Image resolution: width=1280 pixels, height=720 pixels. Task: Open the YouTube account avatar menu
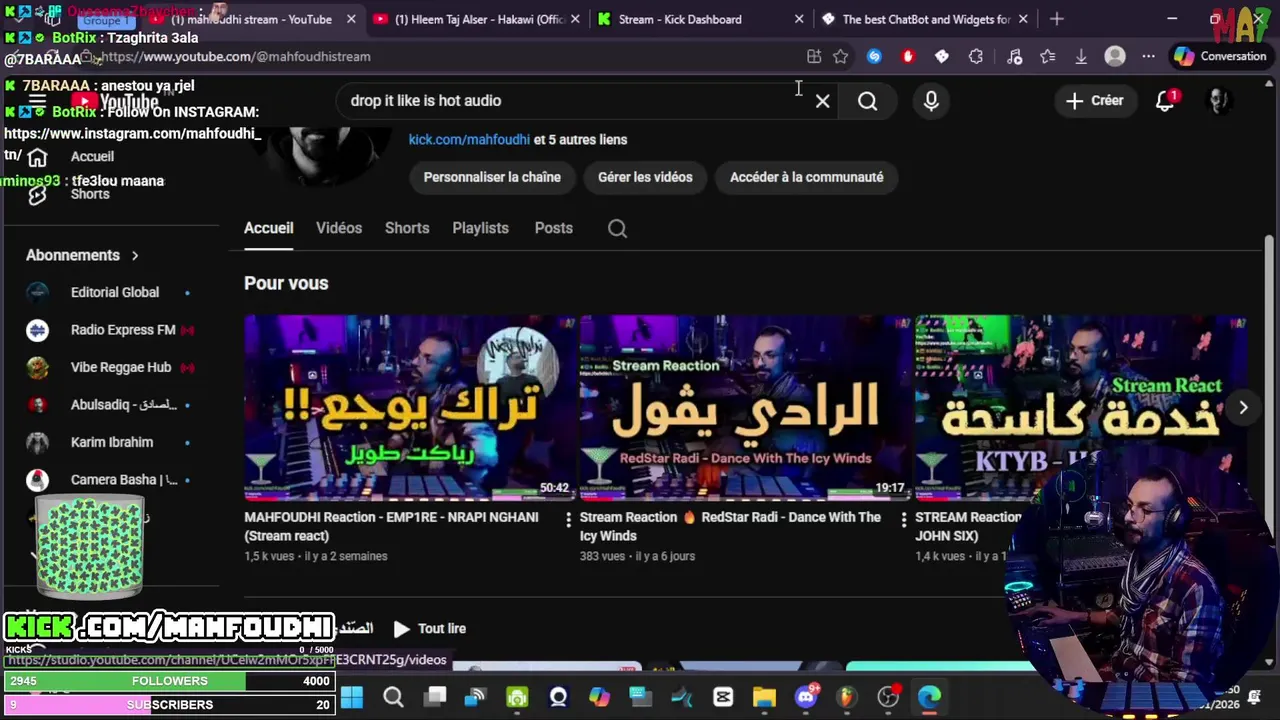point(1218,100)
